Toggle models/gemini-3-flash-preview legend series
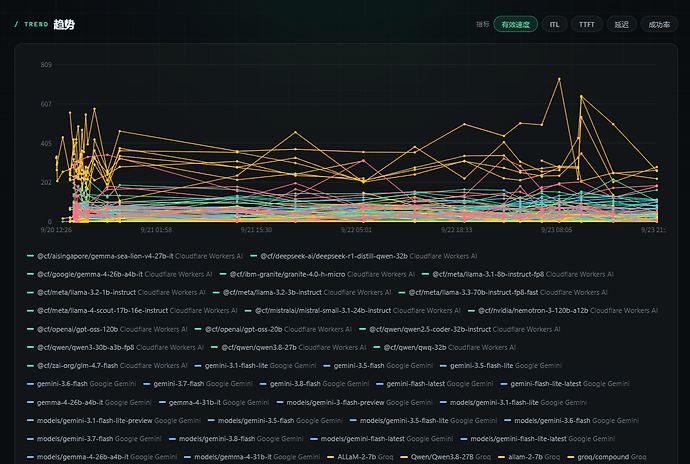The width and height of the screenshot is (690, 464). 354,402
